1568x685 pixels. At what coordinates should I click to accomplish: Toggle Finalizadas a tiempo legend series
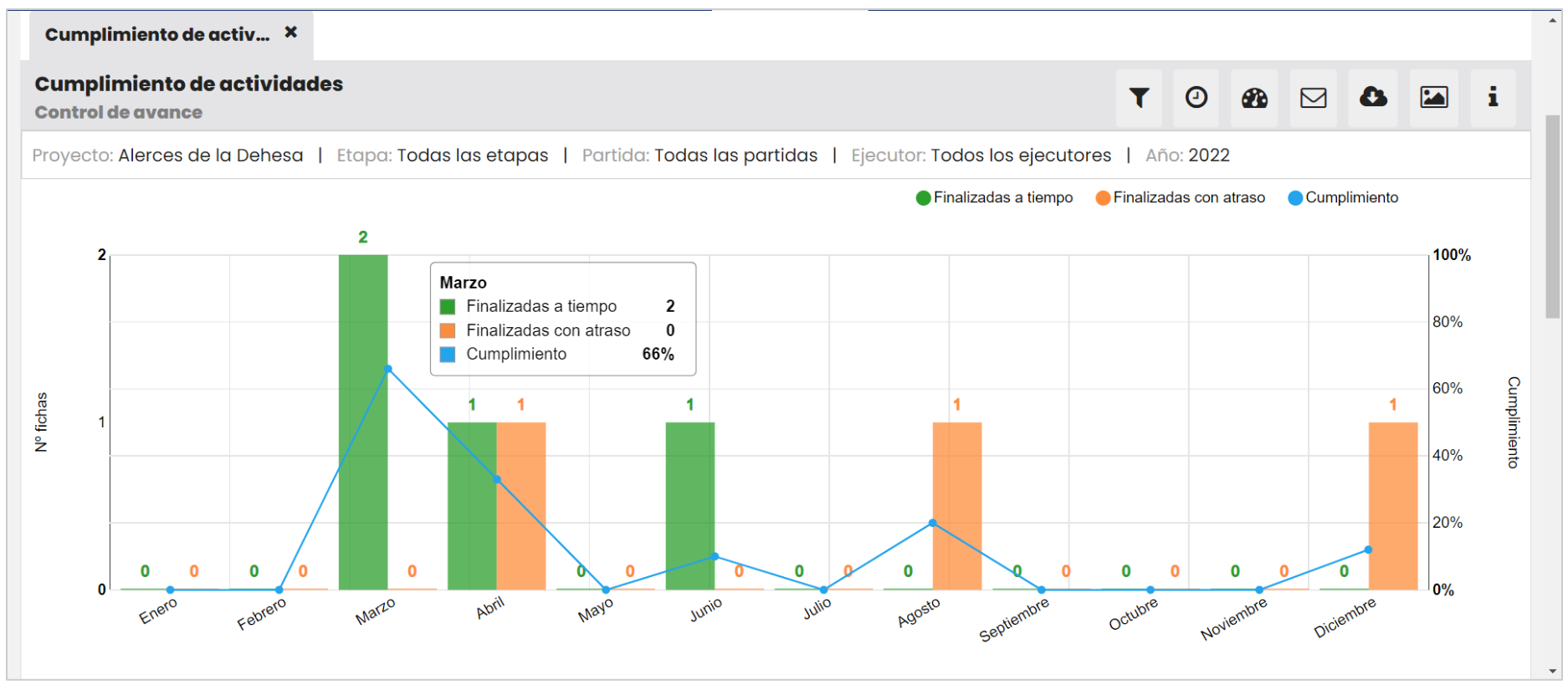tap(994, 197)
